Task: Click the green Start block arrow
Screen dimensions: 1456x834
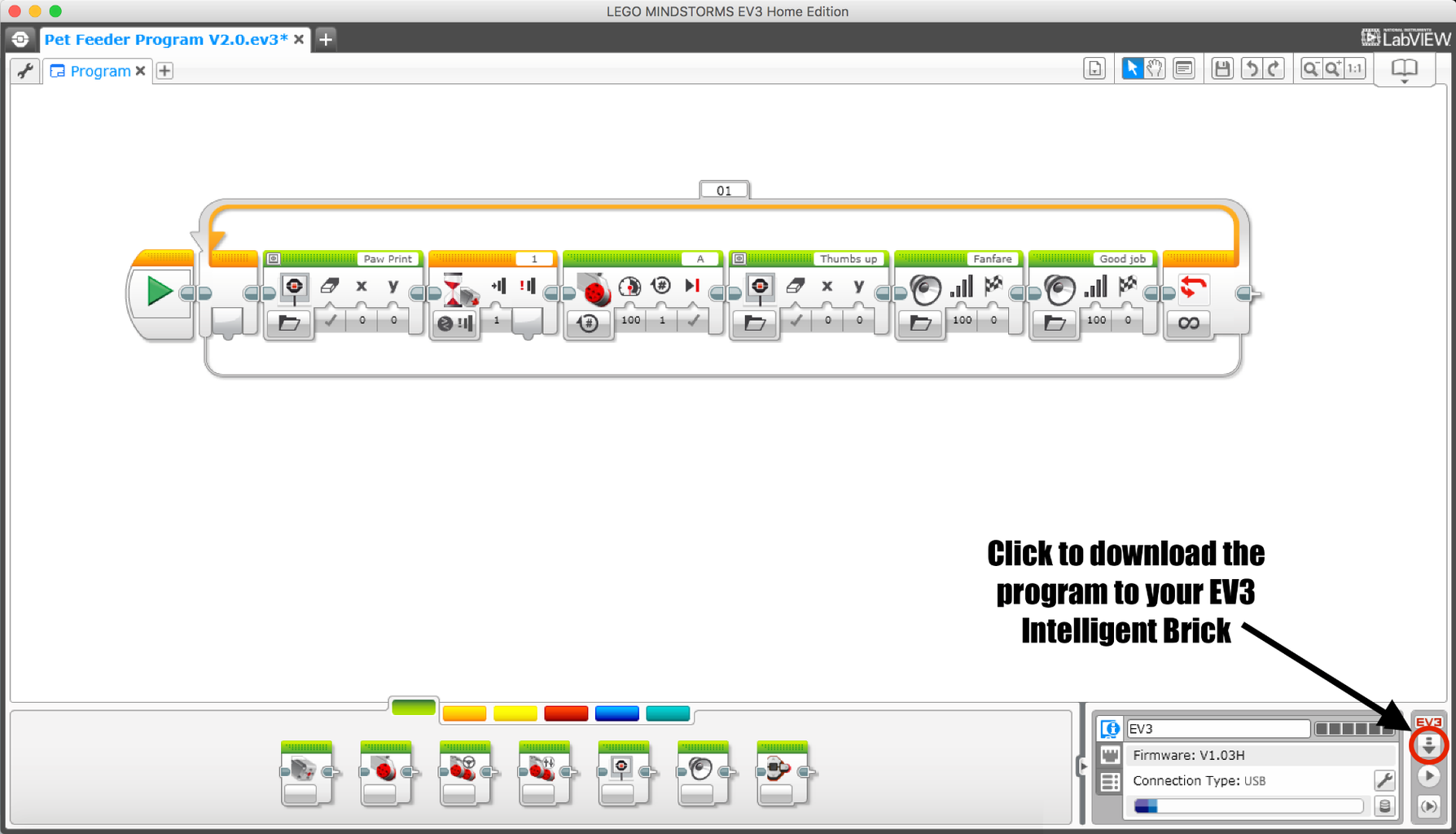Action: (159, 292)
